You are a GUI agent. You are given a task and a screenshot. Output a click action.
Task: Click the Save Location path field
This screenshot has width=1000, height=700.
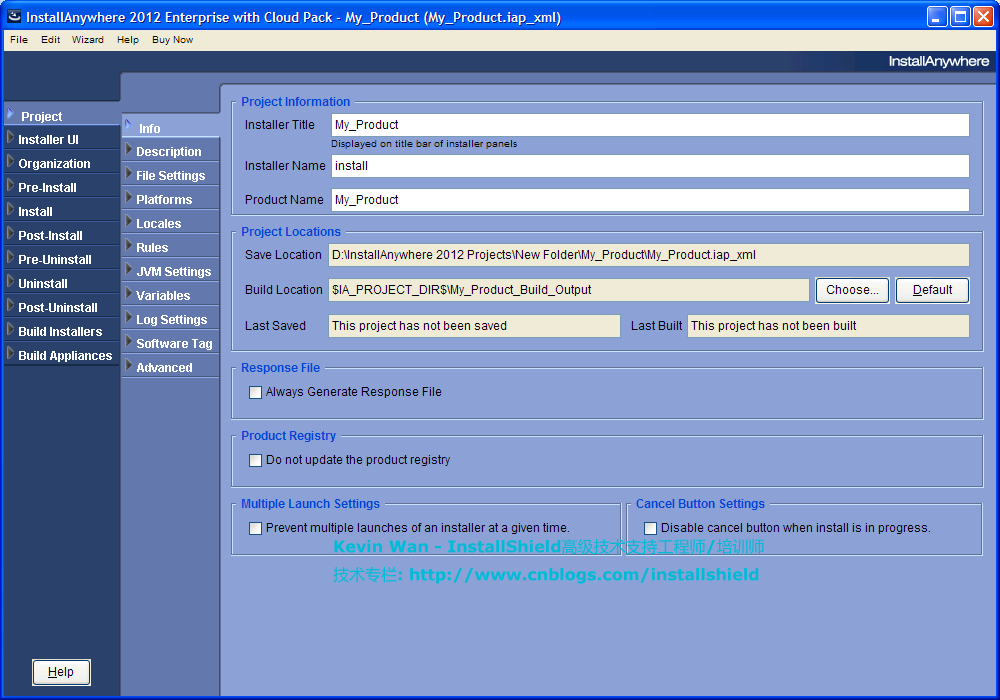[649, 255]
